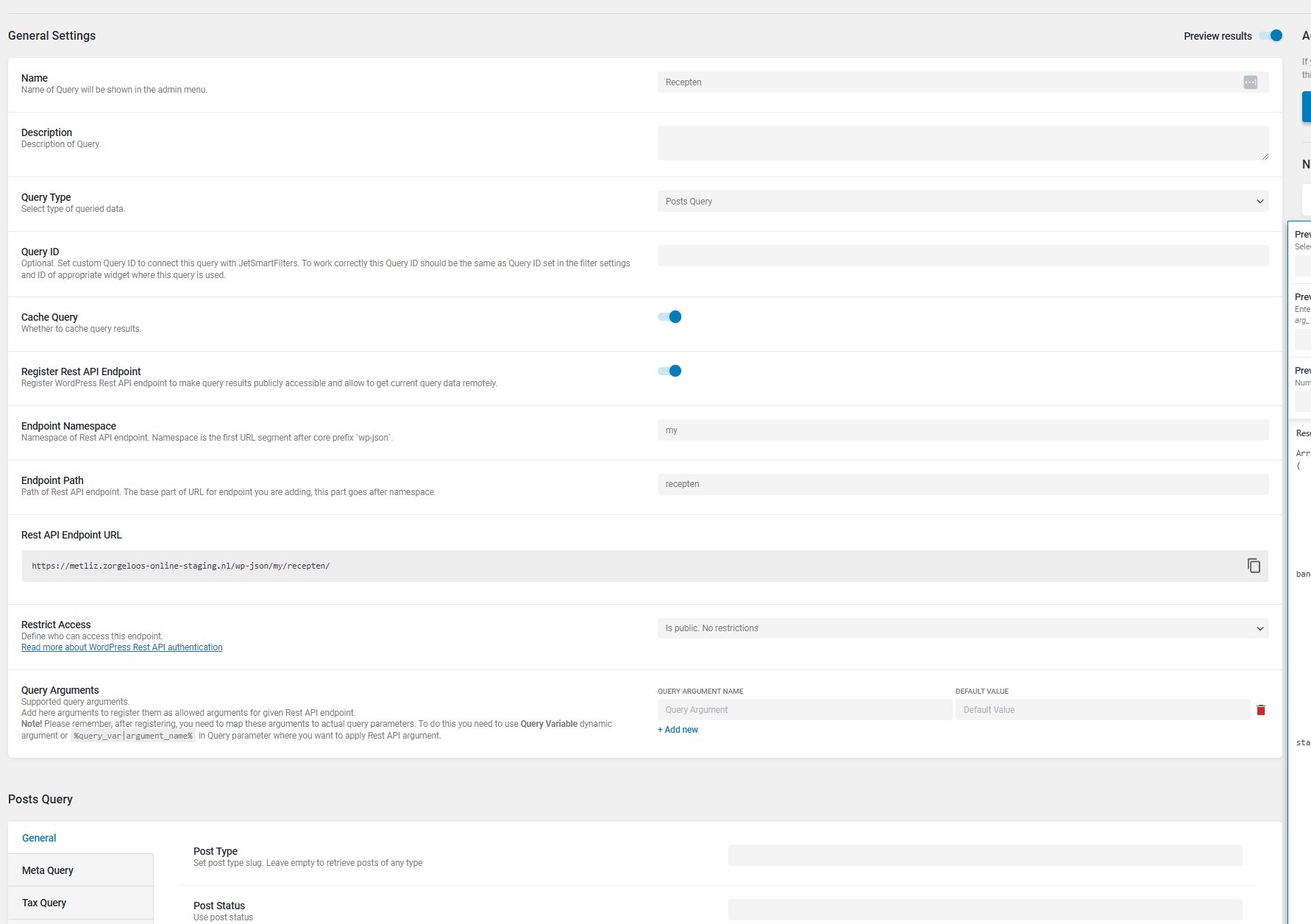
Task: Open Read more about WordPress Rest API authentication
Action: coord(121,647)
